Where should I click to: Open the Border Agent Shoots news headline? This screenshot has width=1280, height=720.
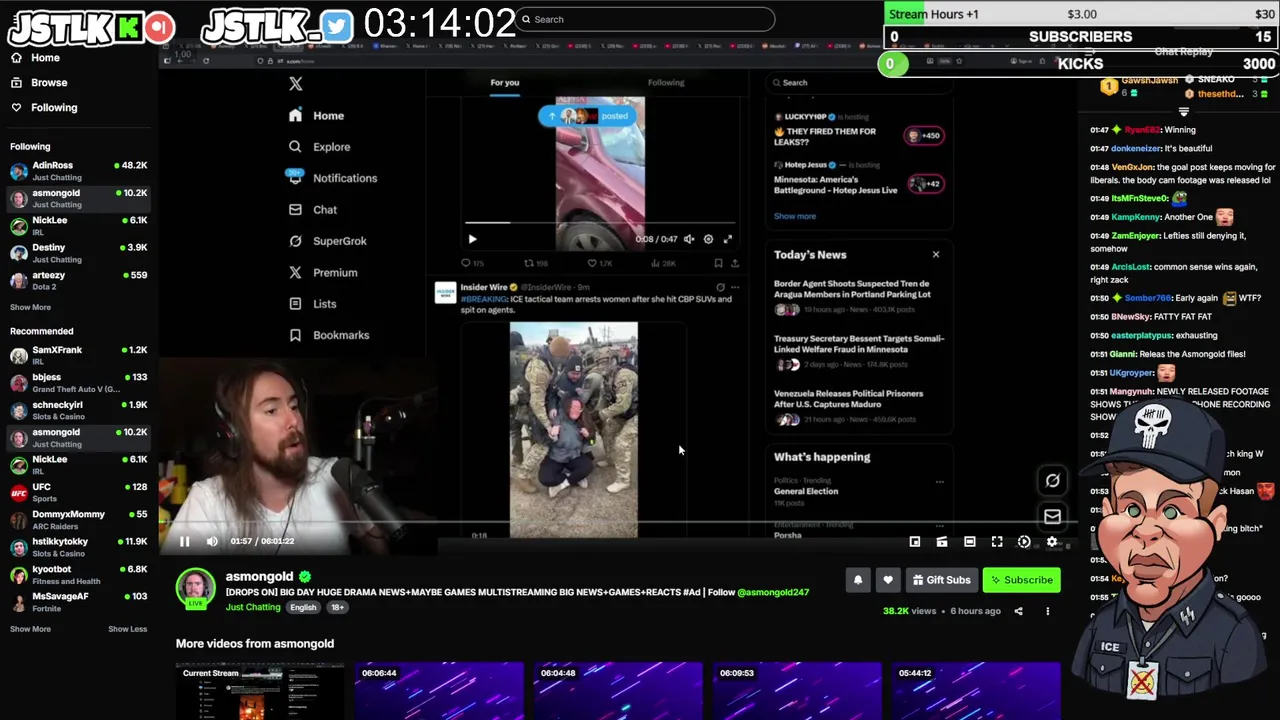[x=852, y=289]
